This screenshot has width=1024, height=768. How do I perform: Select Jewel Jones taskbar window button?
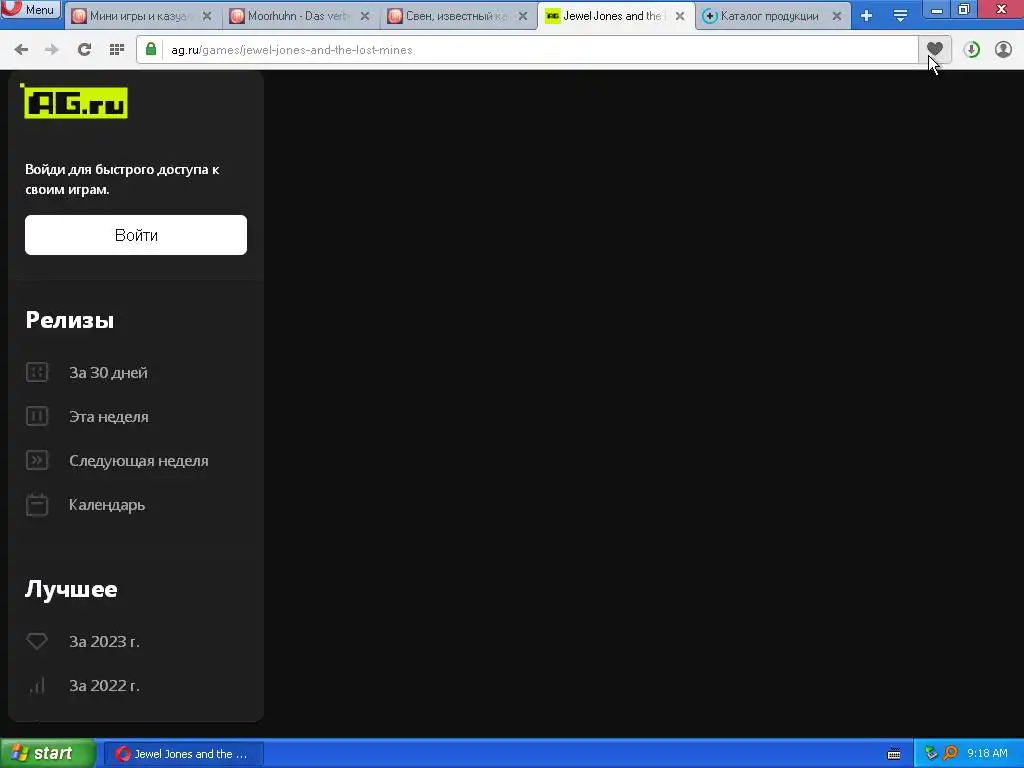coord(184,754)
